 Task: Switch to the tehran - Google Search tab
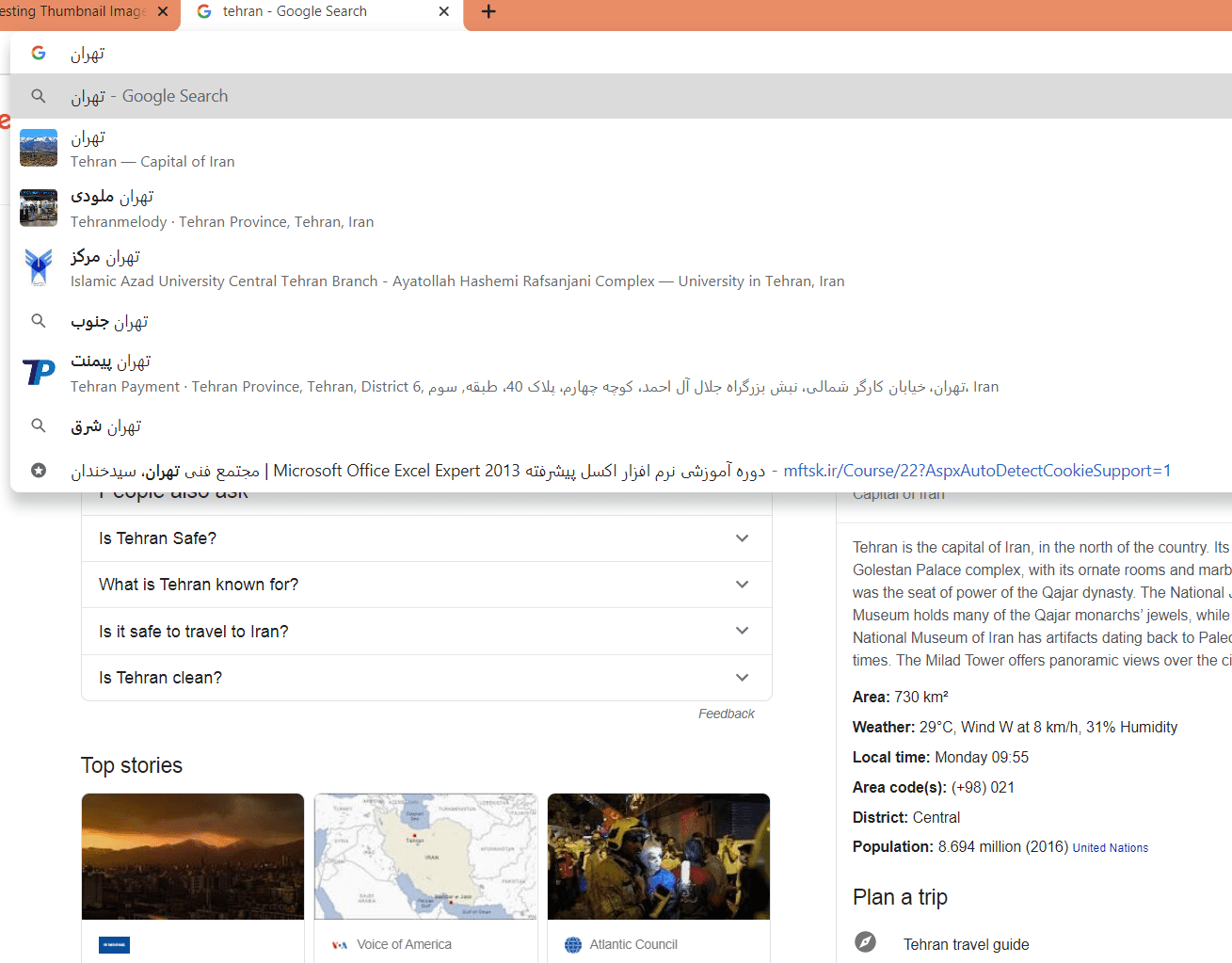323,13
